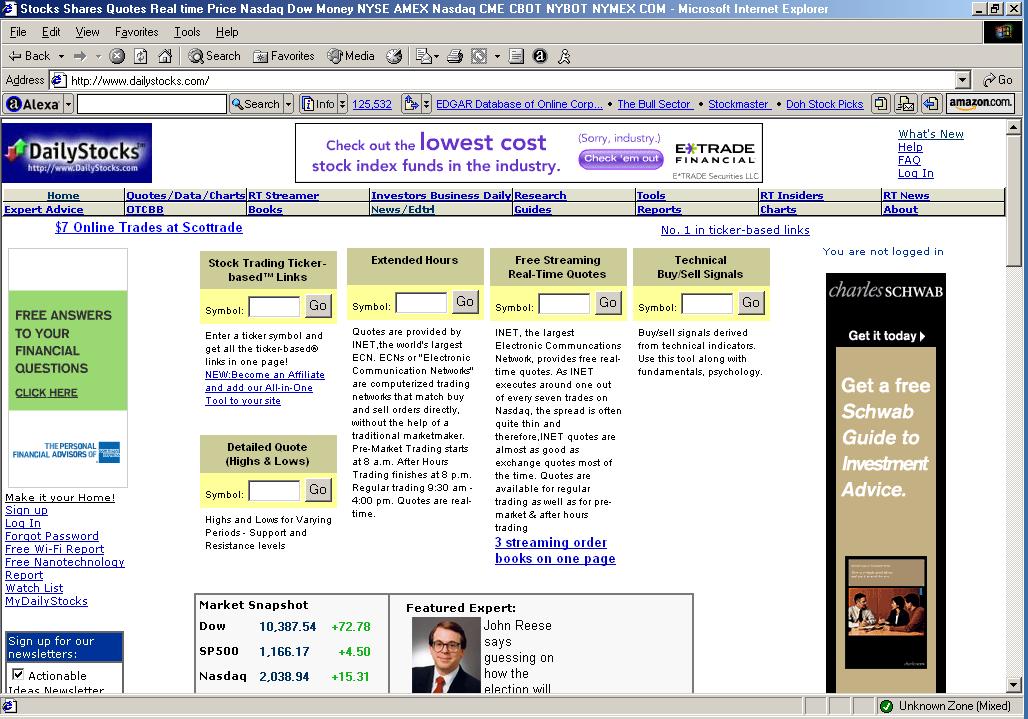Click the vertical scrollbar thumb
Viewport: 1028px width, 719px height.
1013,200
